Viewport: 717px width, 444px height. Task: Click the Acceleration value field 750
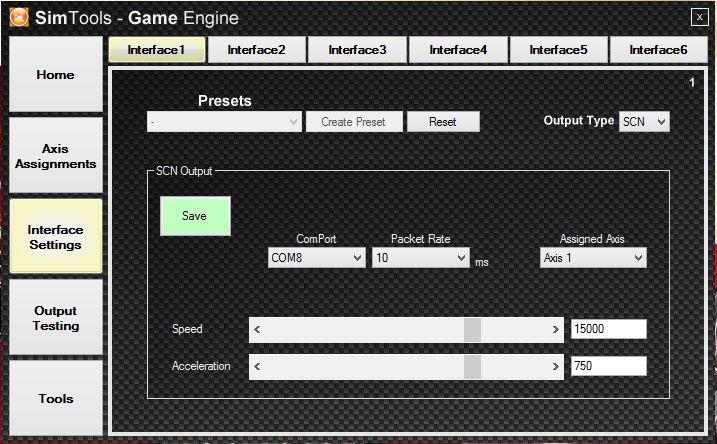tap(609, 366)
